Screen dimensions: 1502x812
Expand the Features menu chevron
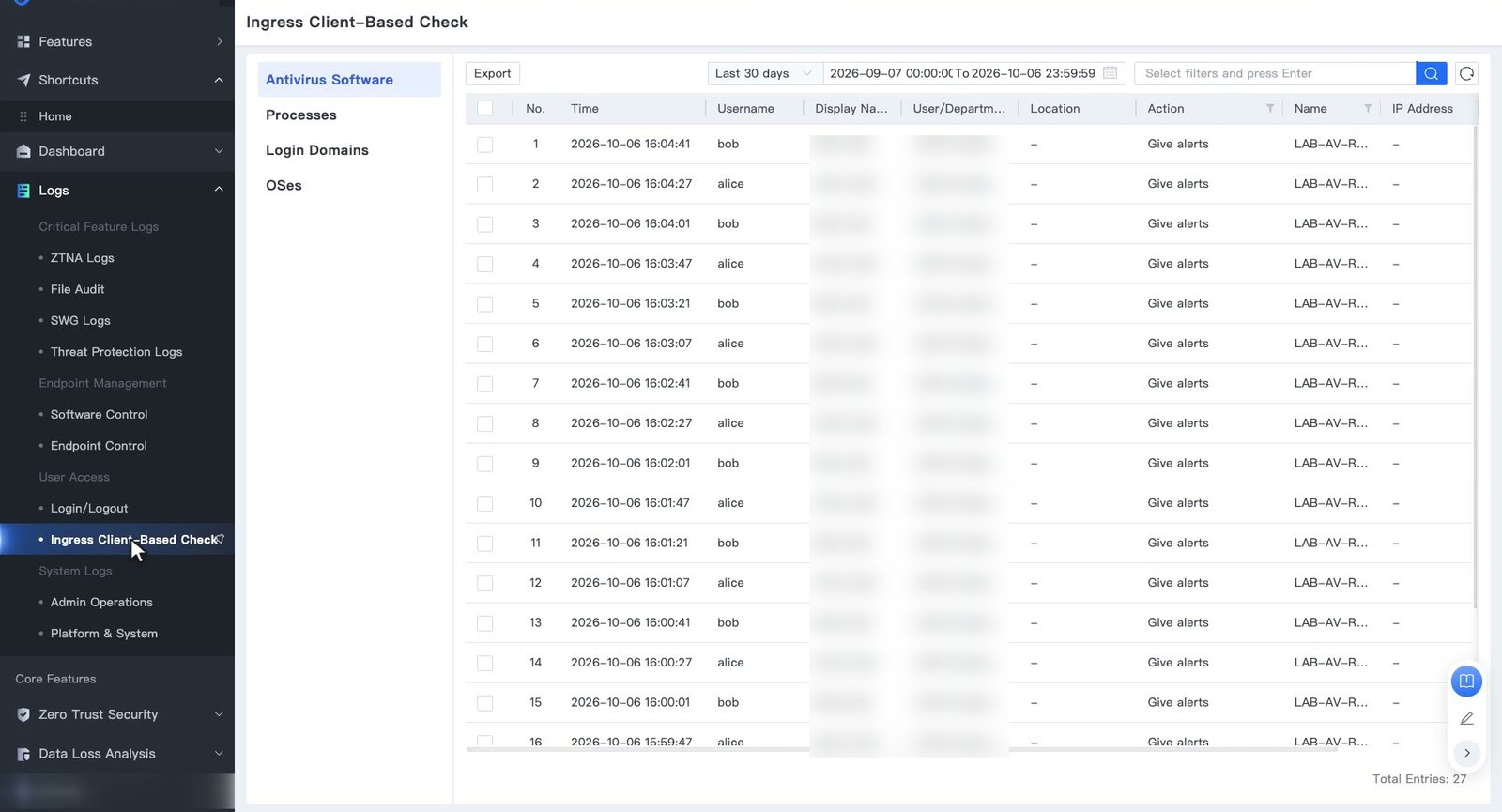[219, 41]
